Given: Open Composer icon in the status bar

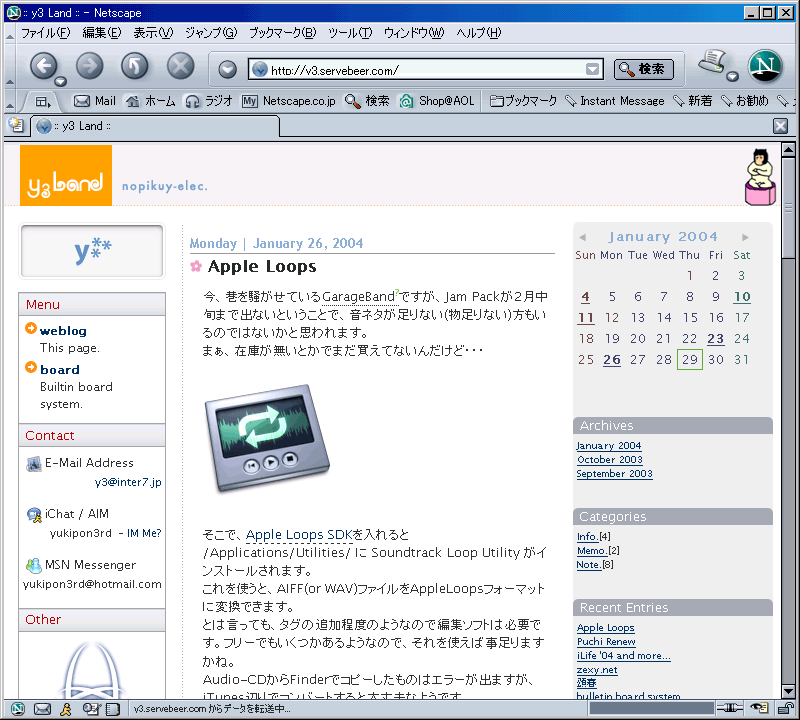Looking at the screenshot, I should tap(91, 709).
